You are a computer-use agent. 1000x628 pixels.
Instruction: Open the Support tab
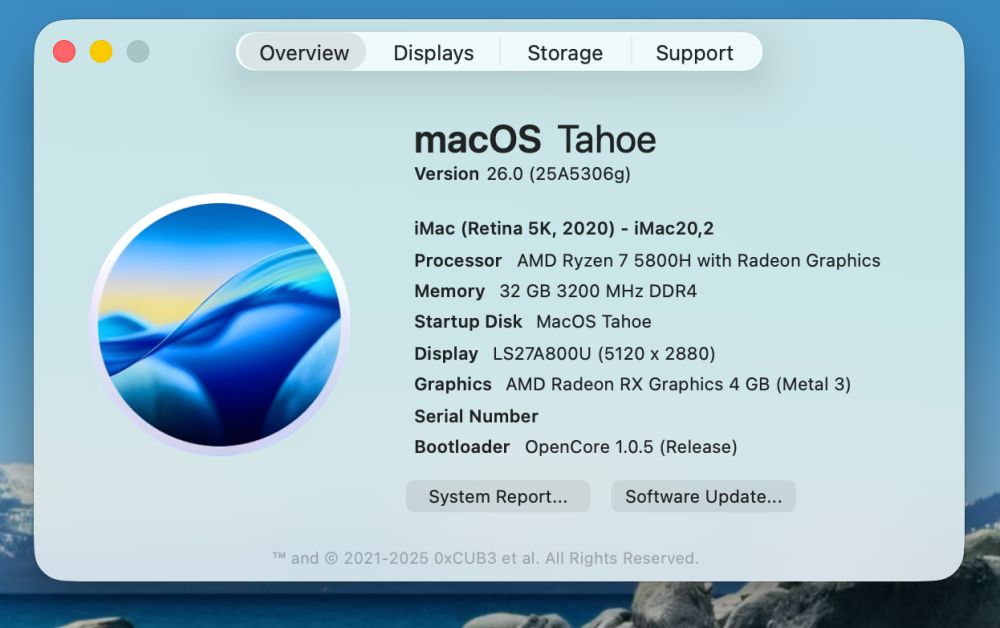(695, 52)
